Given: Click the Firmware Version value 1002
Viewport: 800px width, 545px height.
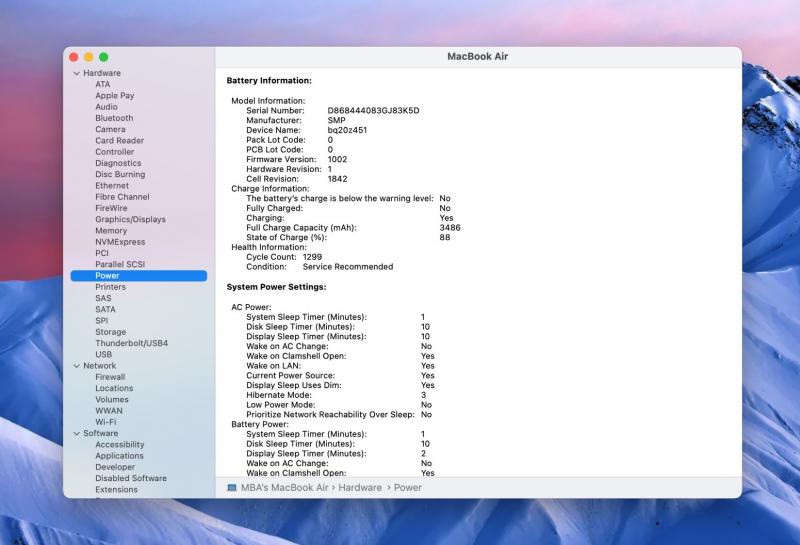Looking at the screenshot, I should 337,159.
